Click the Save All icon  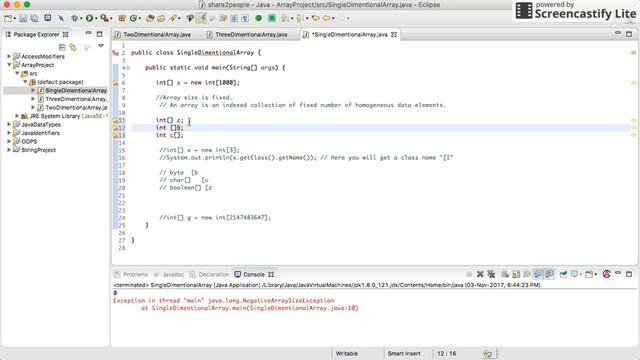point(35,18)
